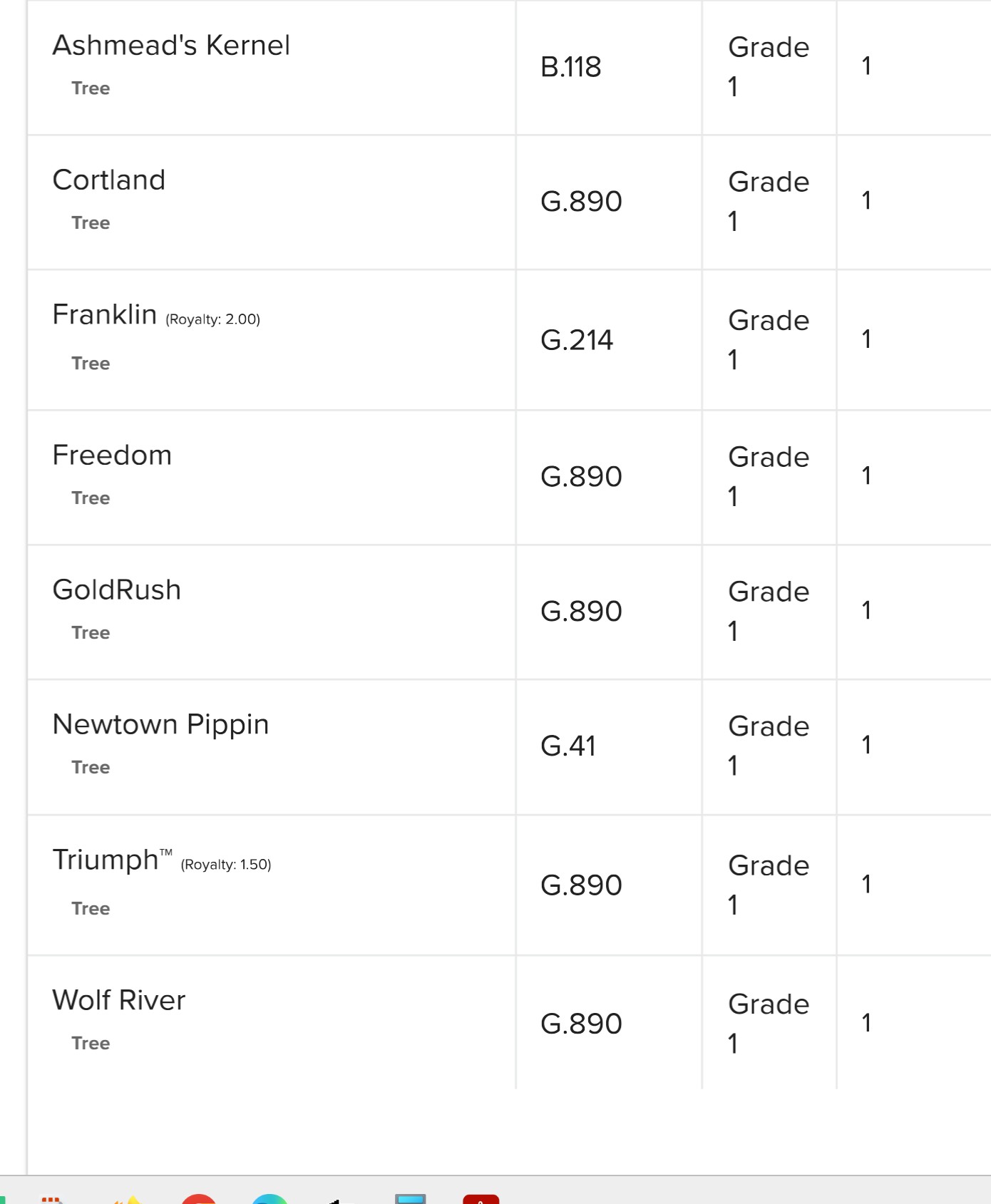
Task: Select the Triumph variety name
Action: pyautogui.click(x=113, y=859)
